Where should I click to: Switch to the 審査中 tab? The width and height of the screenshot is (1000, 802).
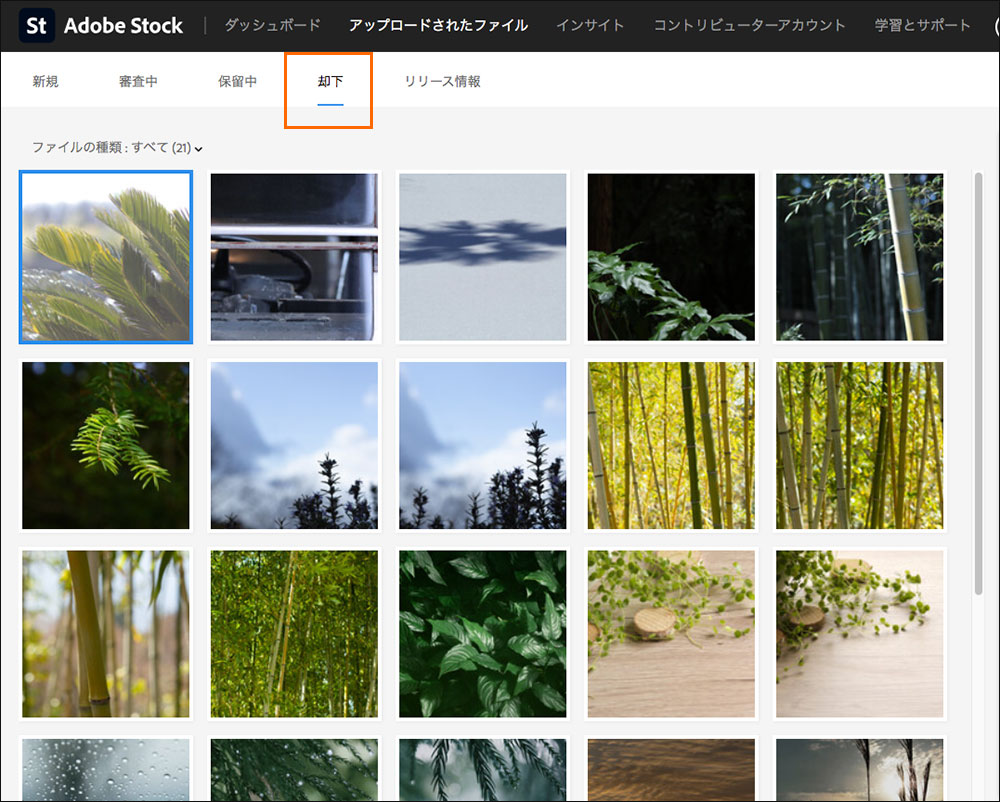coord(138,81)
